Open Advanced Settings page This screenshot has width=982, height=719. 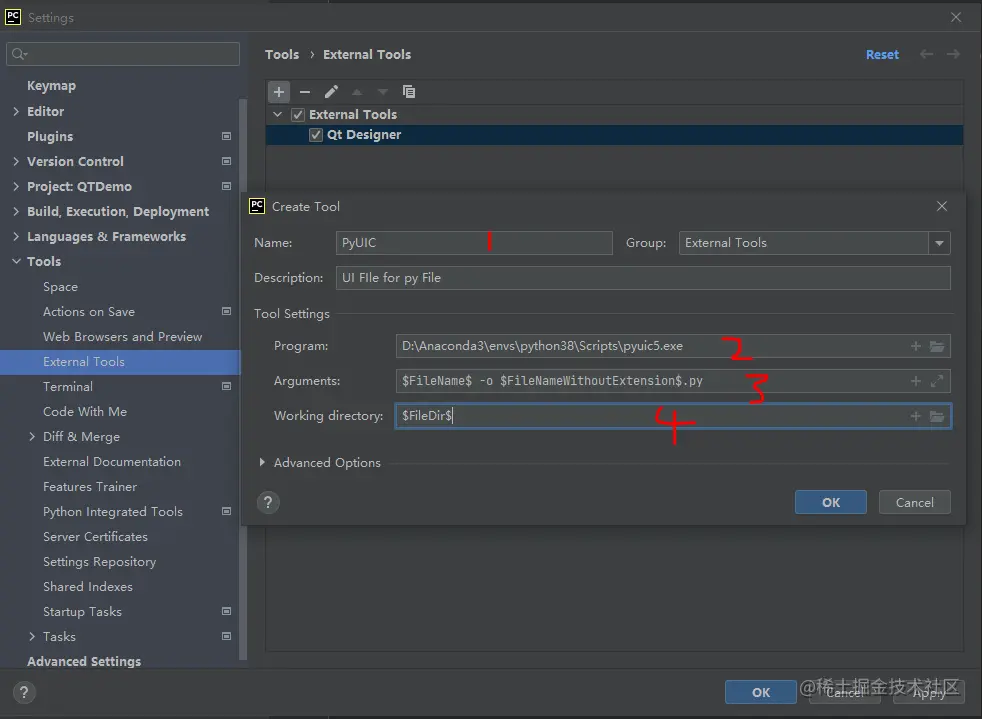coord(84,661)
